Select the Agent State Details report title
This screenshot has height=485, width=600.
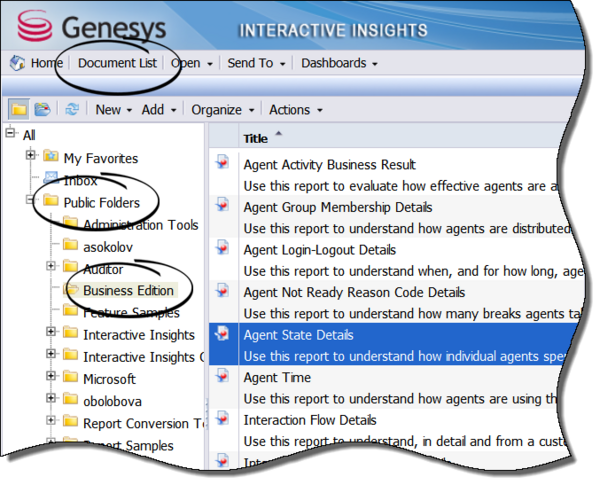click(x=298, y=335)
